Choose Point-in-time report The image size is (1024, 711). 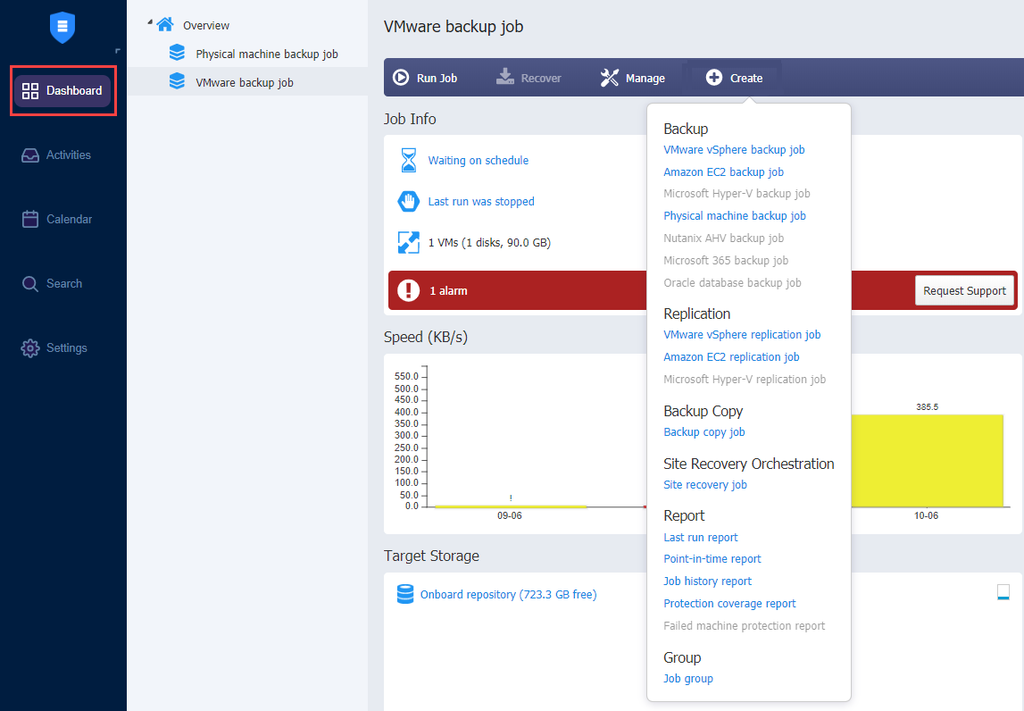click(712, 559)
